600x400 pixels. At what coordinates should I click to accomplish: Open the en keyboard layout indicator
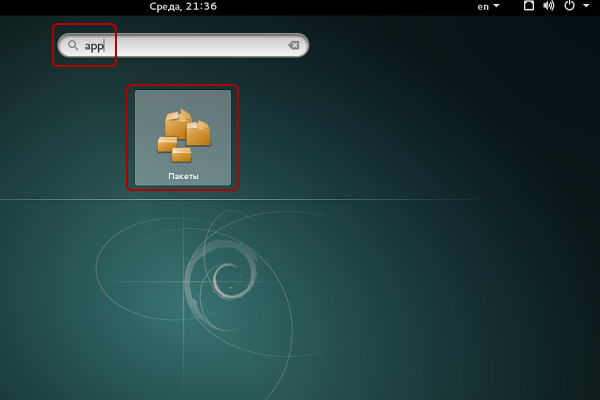[483, 7]
